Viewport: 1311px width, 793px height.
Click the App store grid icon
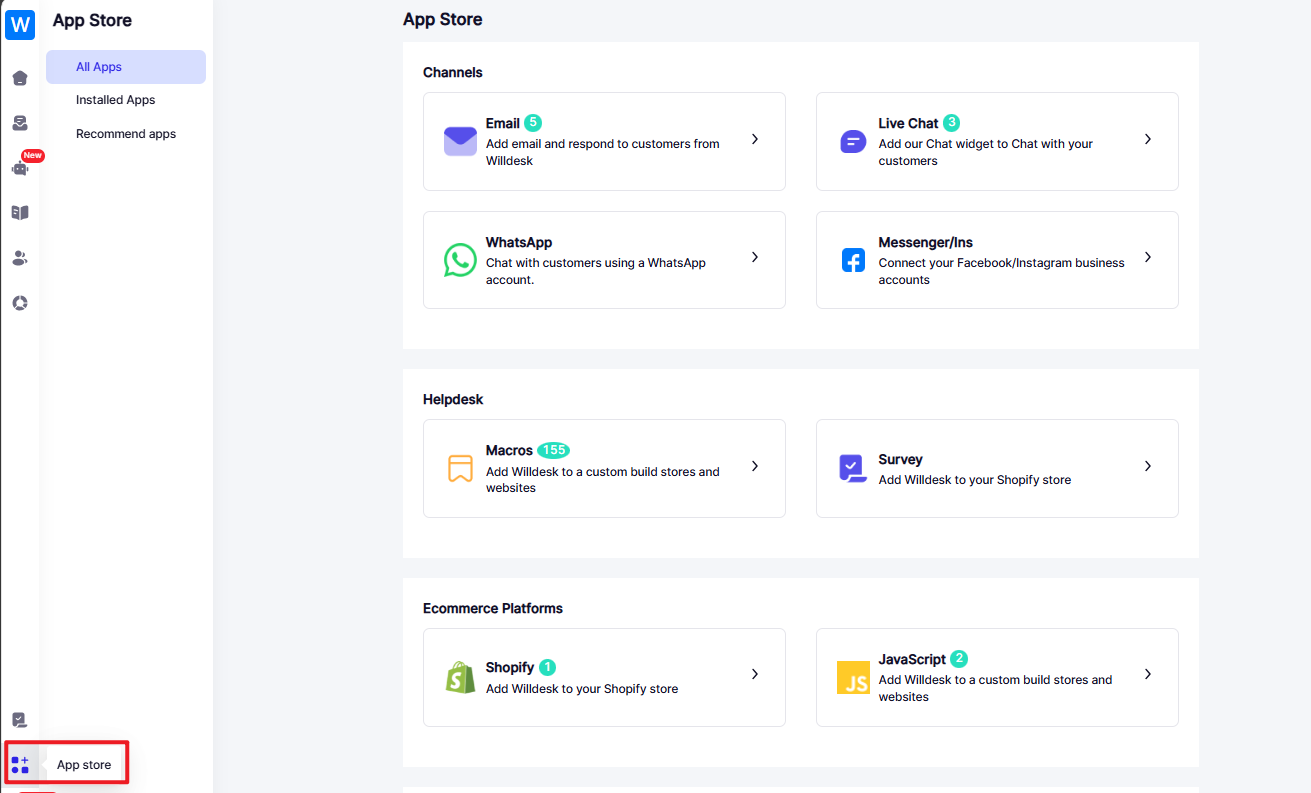click(x=20, y=765)
